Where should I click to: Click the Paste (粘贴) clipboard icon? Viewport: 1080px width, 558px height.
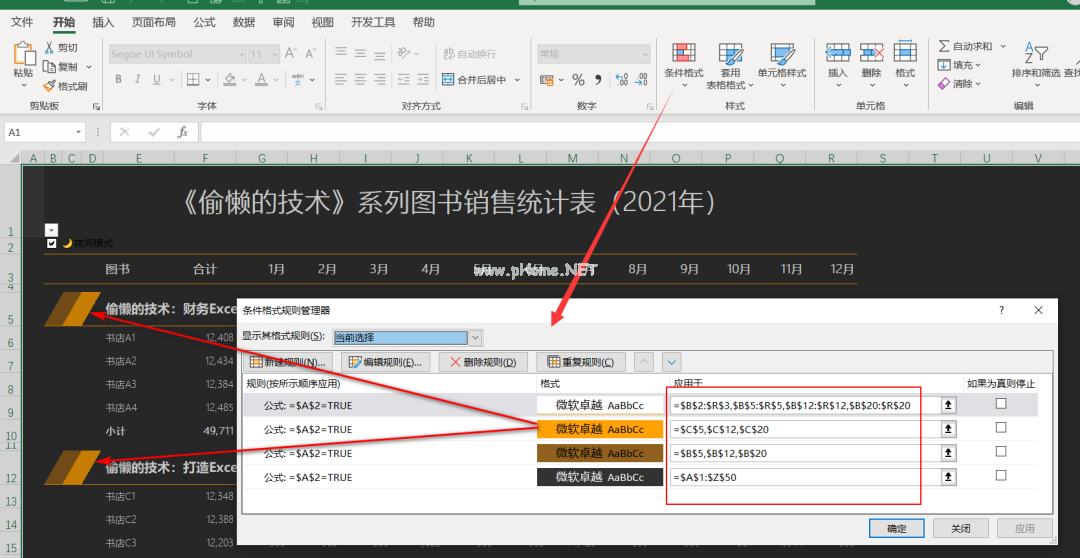click(x=23, y=54)
